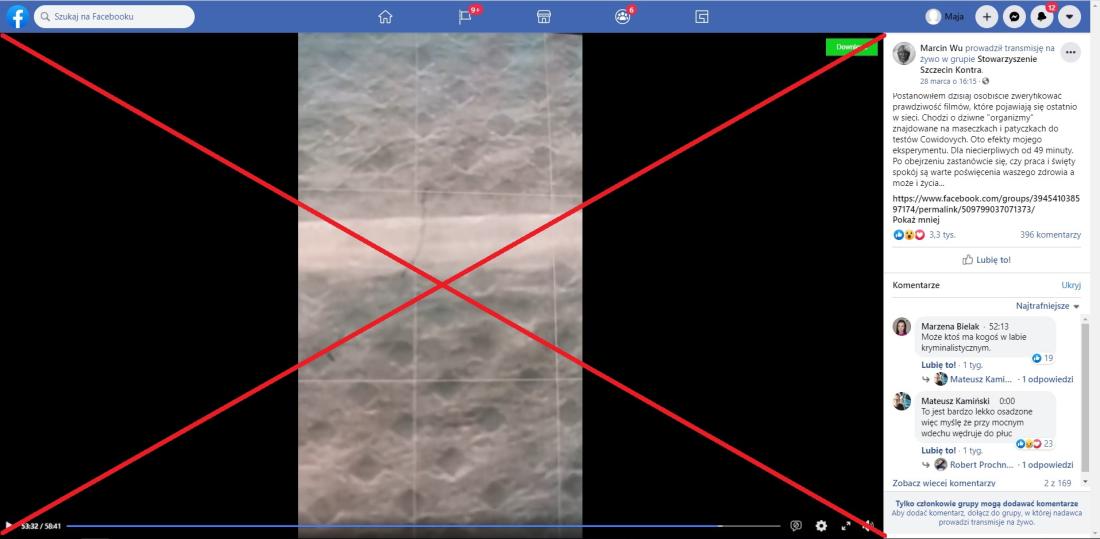Open the Marketplace tab
The height and width of the screenshot is (539, 1100).
point(543,17)
